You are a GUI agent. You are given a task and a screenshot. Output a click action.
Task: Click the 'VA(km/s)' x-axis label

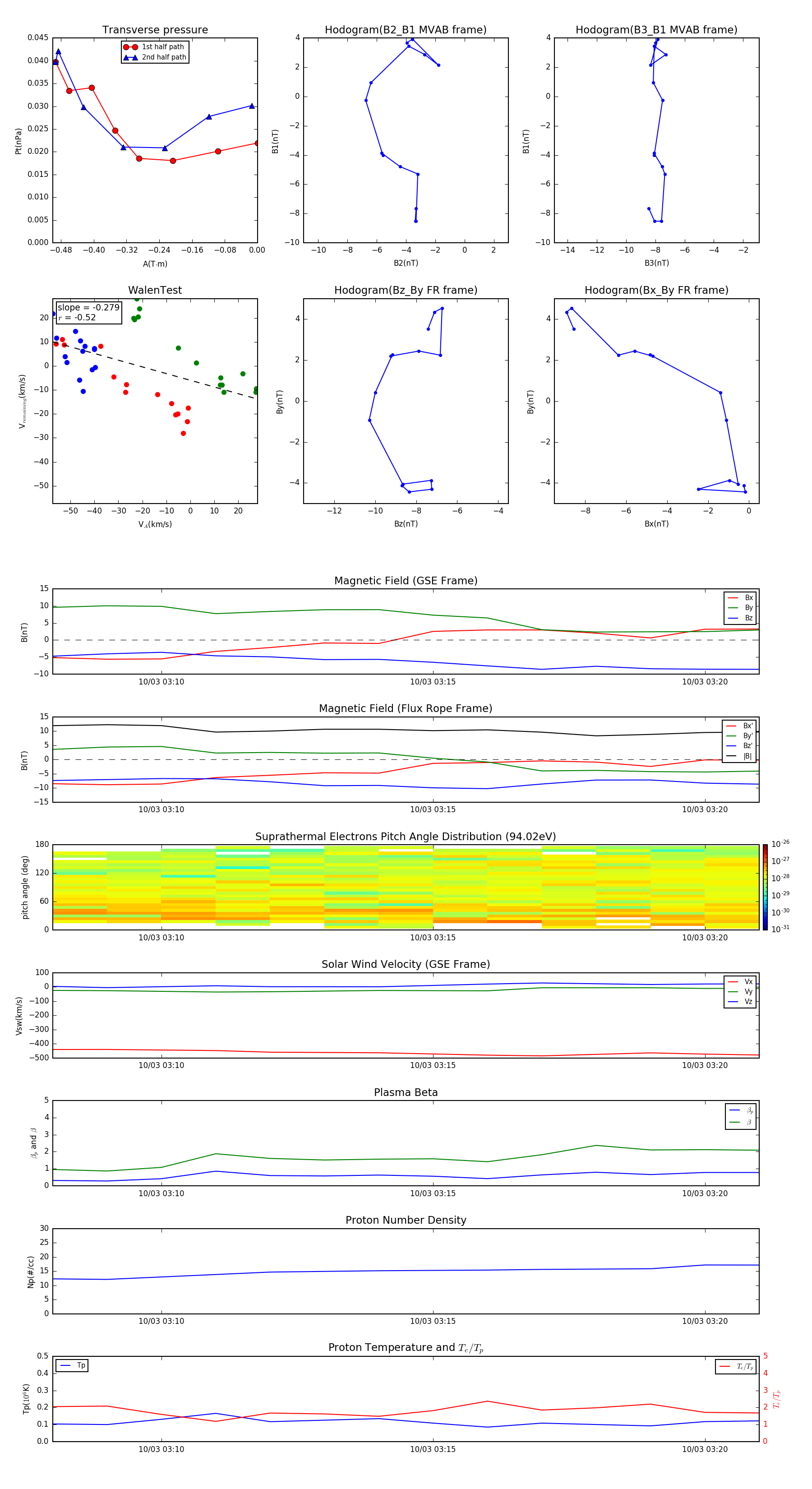click(155, 524)
